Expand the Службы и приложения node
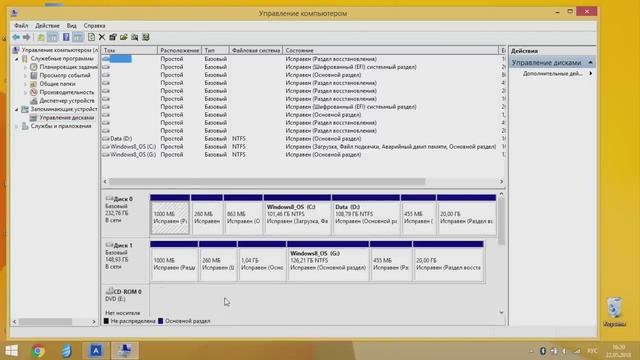 (17, 127)
